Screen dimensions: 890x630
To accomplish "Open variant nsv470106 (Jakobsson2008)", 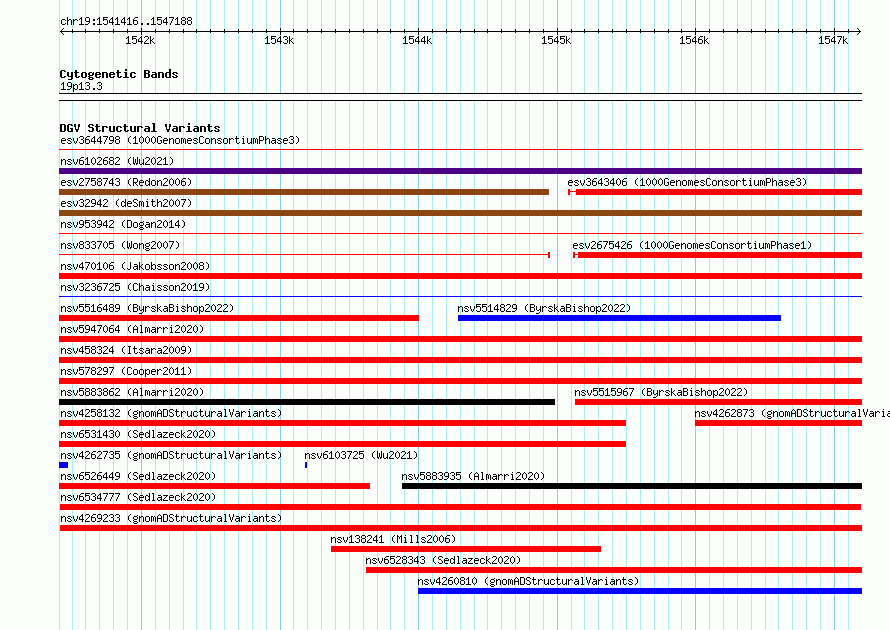I will pyautogui.click(x=135, y=266).
